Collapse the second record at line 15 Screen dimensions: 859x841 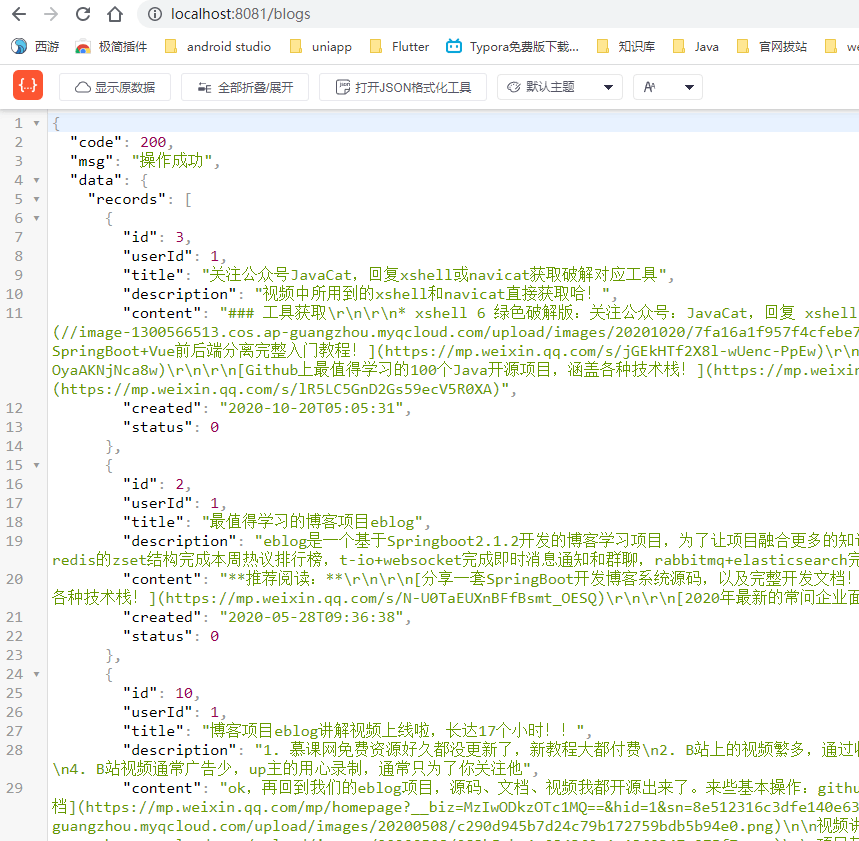point(37,465)
